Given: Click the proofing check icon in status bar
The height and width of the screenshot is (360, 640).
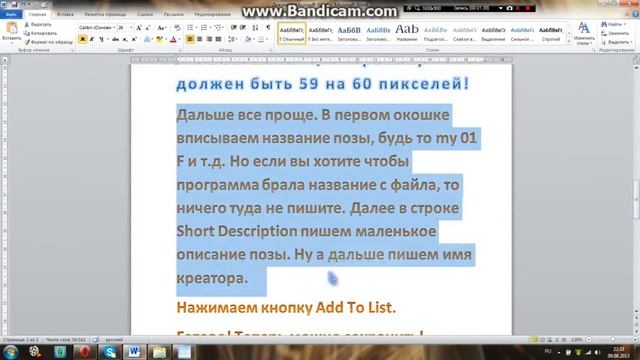Looking at the screenshot, I should tap(96, 340).
